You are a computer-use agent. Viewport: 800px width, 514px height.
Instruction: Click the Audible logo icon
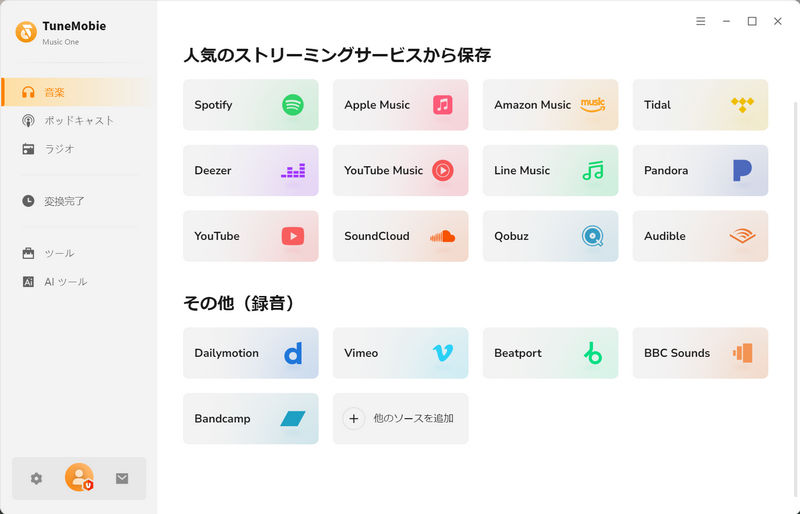pos(742,236)
